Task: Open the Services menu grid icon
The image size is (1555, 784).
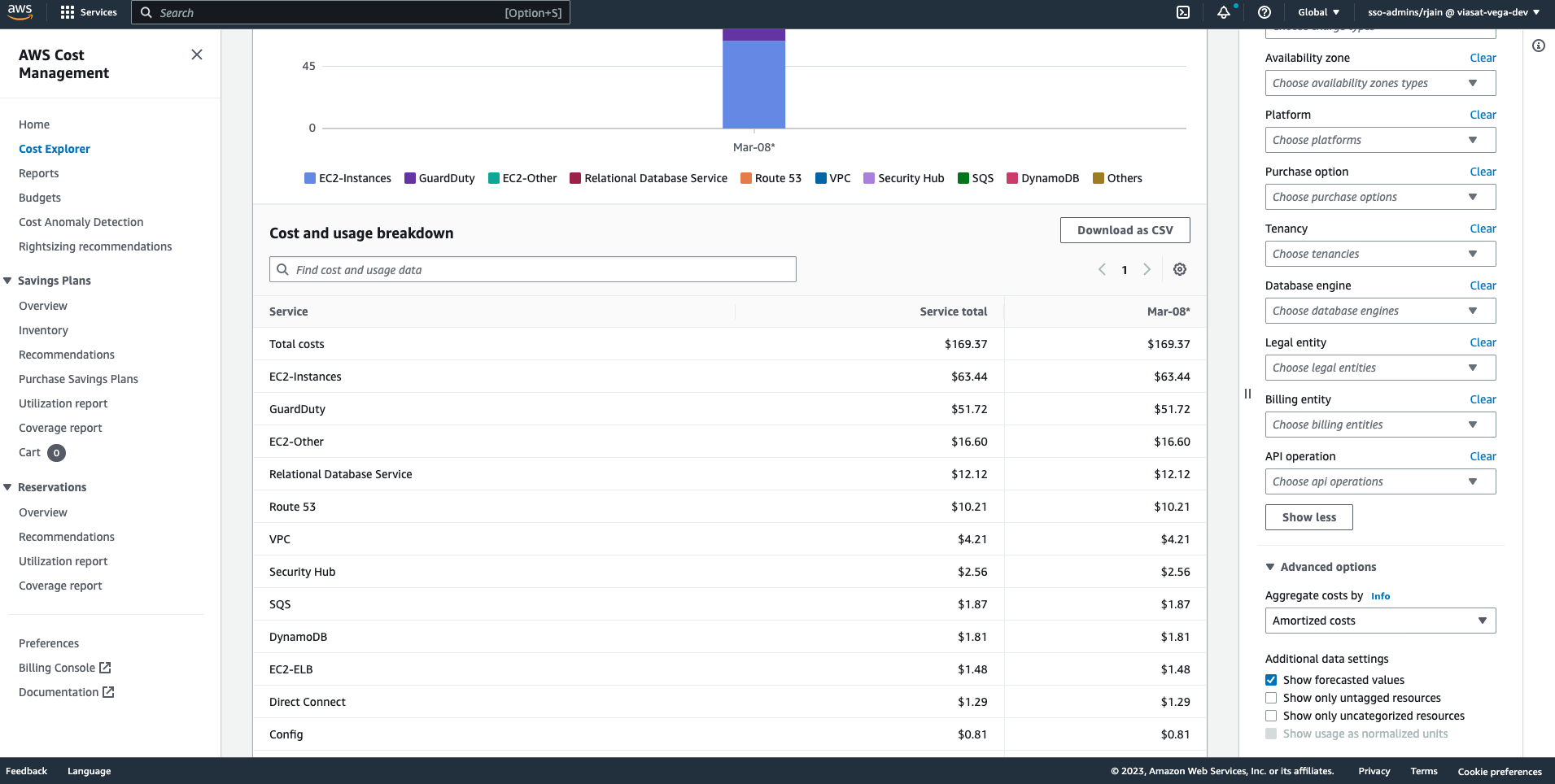Action: pyautogui.click(x=67, y=12)
